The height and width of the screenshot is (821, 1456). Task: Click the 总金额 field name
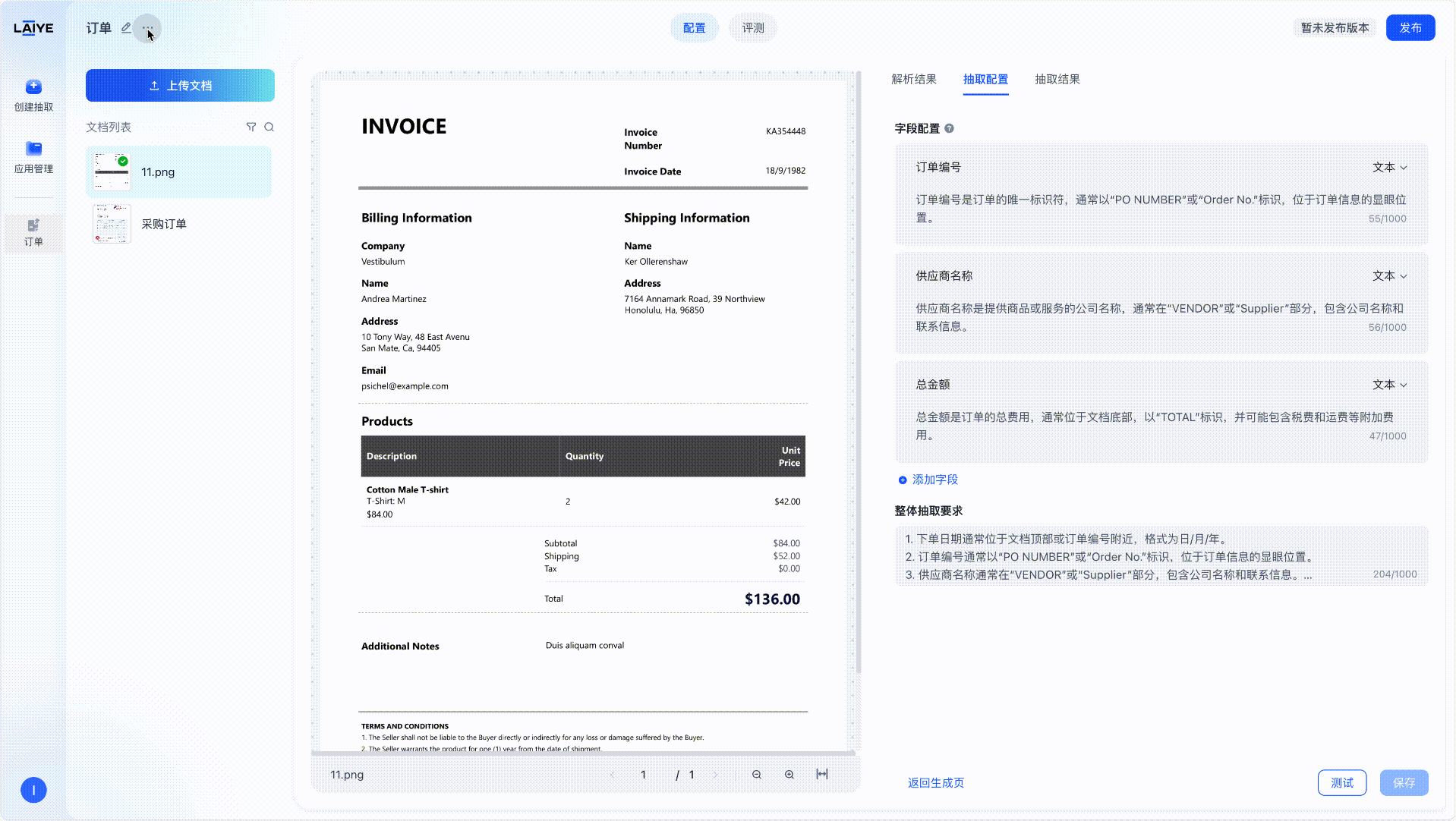point(932,385)
